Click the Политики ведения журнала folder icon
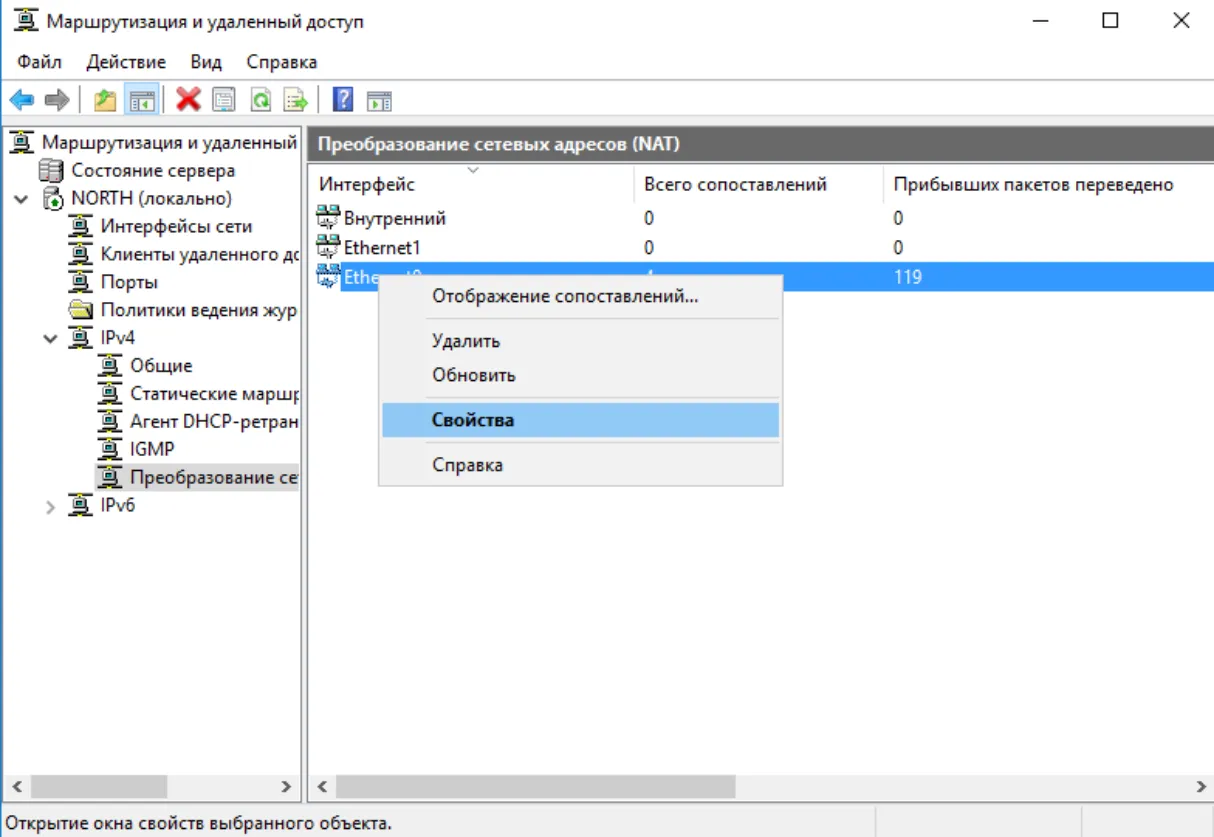This screenshot has height=837, width=1214. pyautogui.click(x=81, y=310)
